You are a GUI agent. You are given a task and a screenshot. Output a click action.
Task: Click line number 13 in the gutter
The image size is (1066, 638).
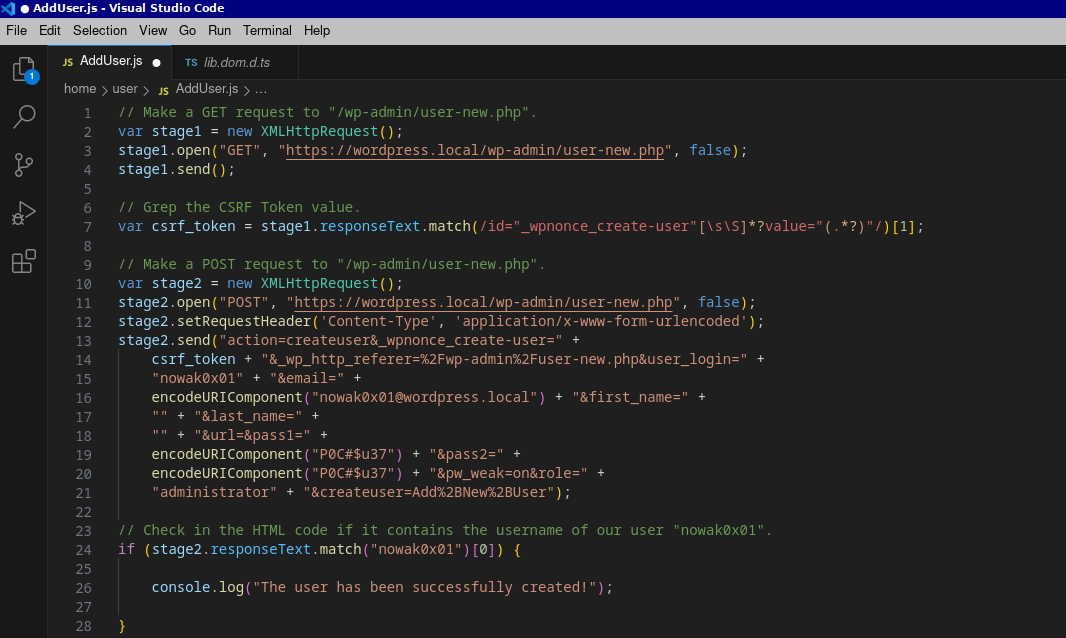(x=83, y=341)
